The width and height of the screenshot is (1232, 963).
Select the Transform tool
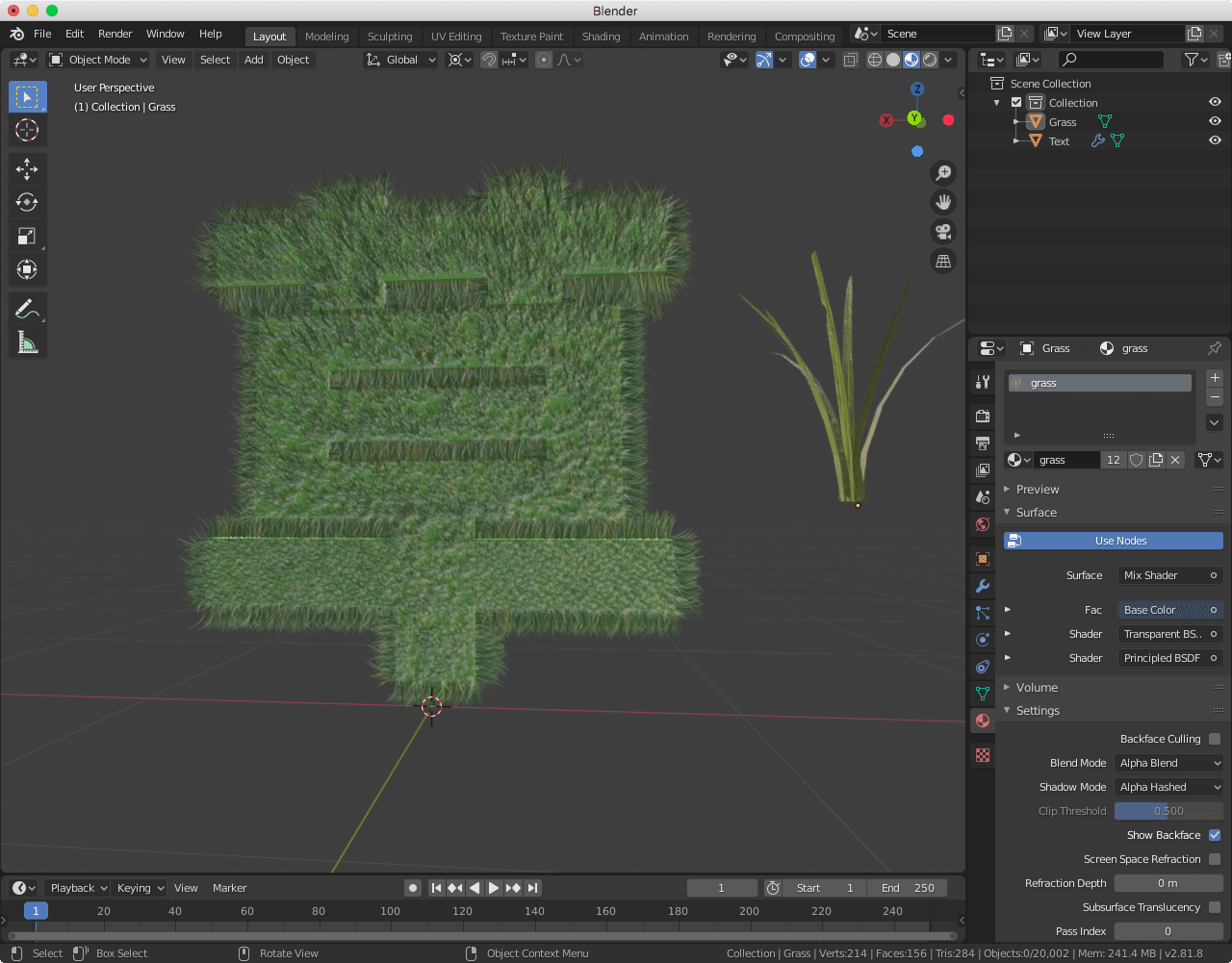[x=27, y=269]
